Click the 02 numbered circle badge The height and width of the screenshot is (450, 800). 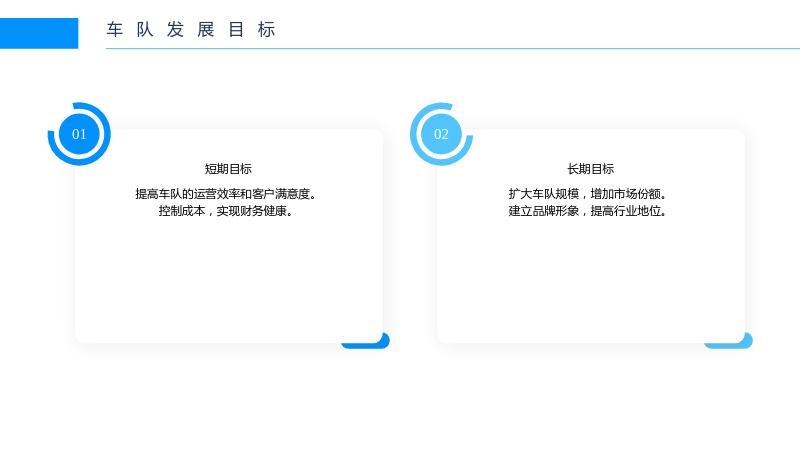[x=441, y=134]
